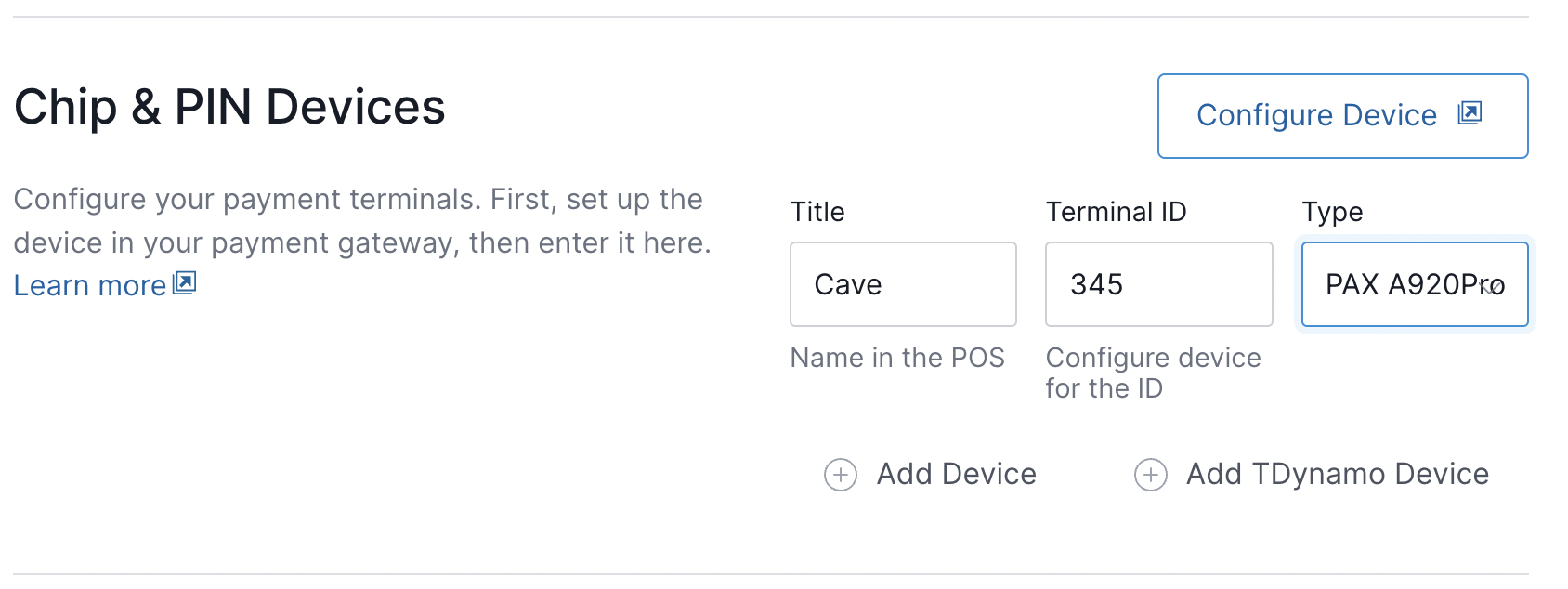Open the device type picker showing PAX A920Pro
Image resolution: width=1568 pixels, height=589 pixels.
(x=1413, y=284)
